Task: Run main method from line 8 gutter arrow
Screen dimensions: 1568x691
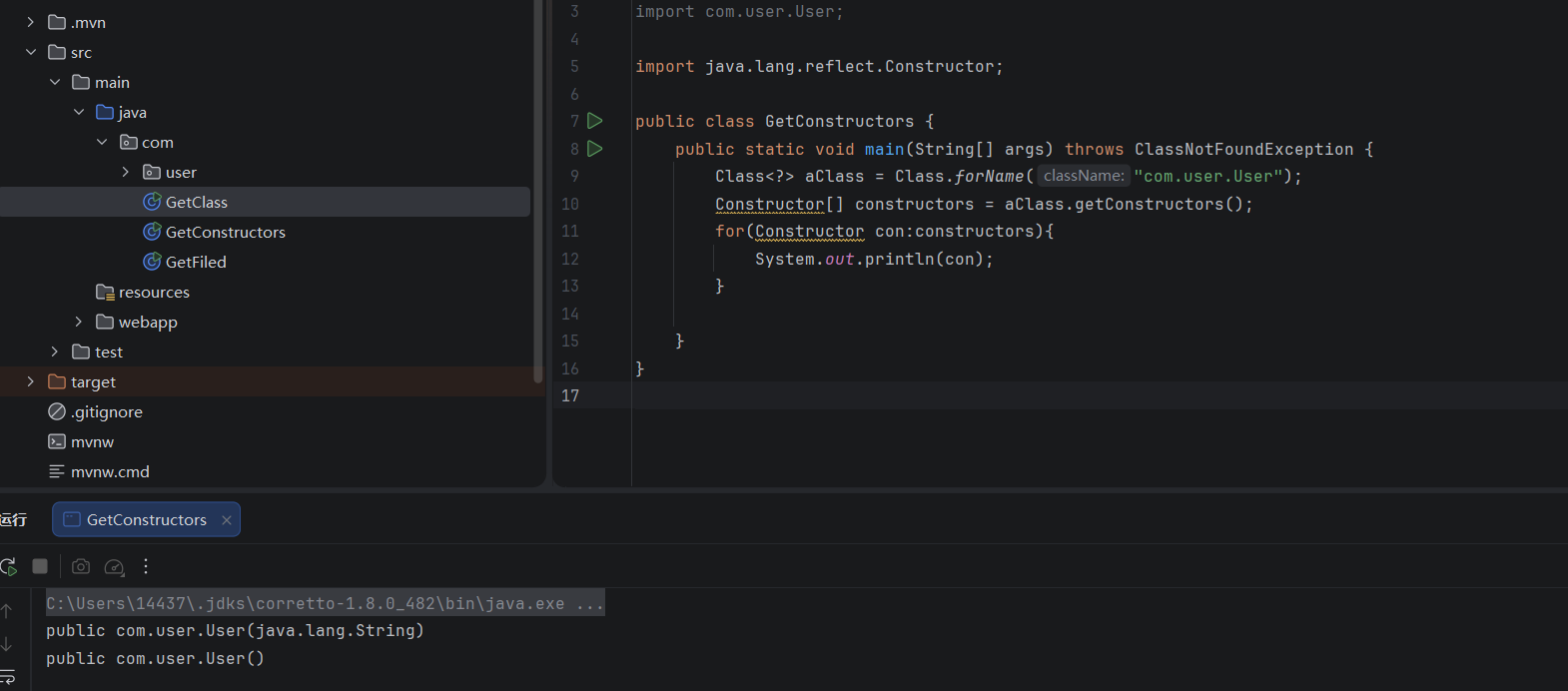Action: pos(595,149)
